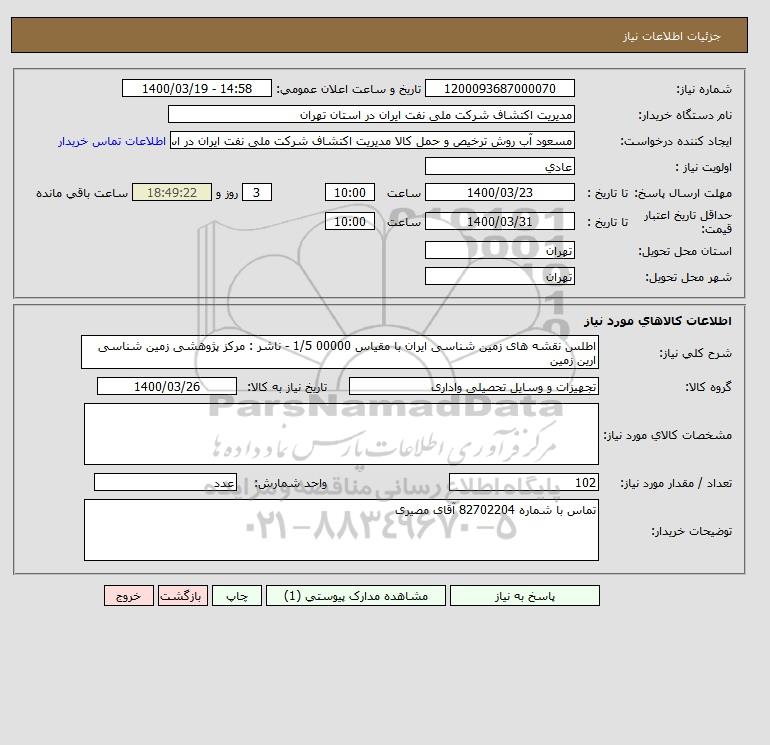Click the remaining time field 18:49:22

click(x=172, y=193)
